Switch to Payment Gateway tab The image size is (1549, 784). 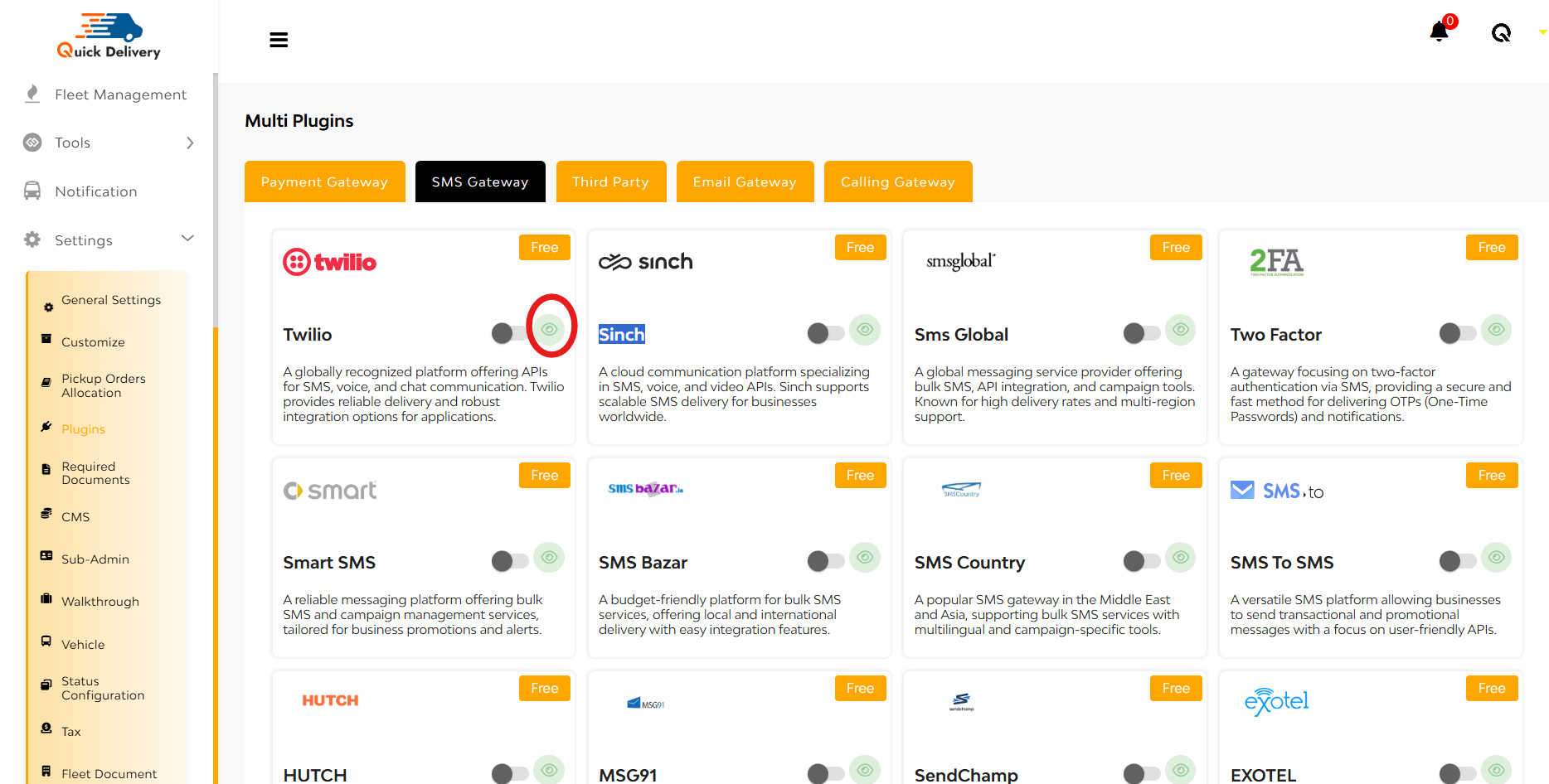coord(324,181)
